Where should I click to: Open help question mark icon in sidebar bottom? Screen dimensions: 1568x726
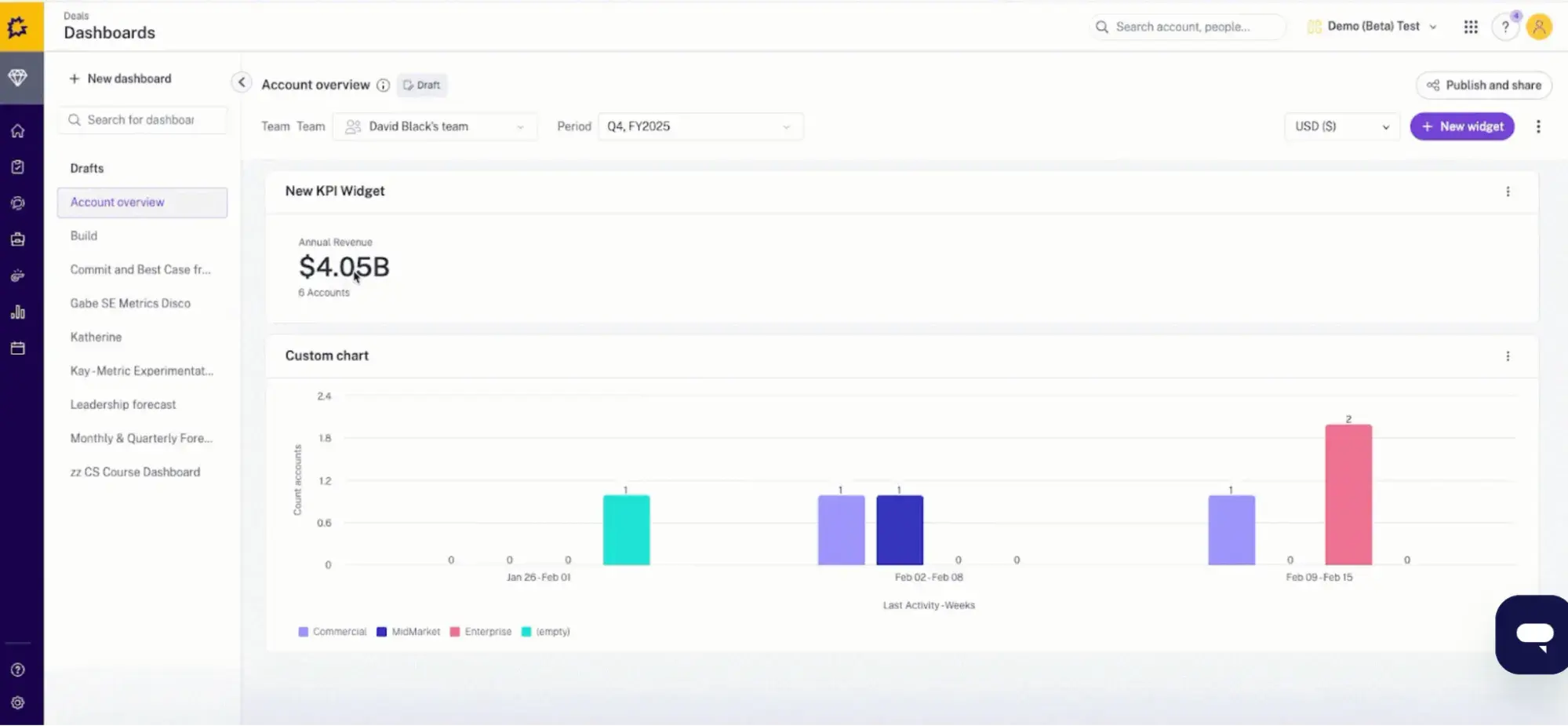pos(17,669)
